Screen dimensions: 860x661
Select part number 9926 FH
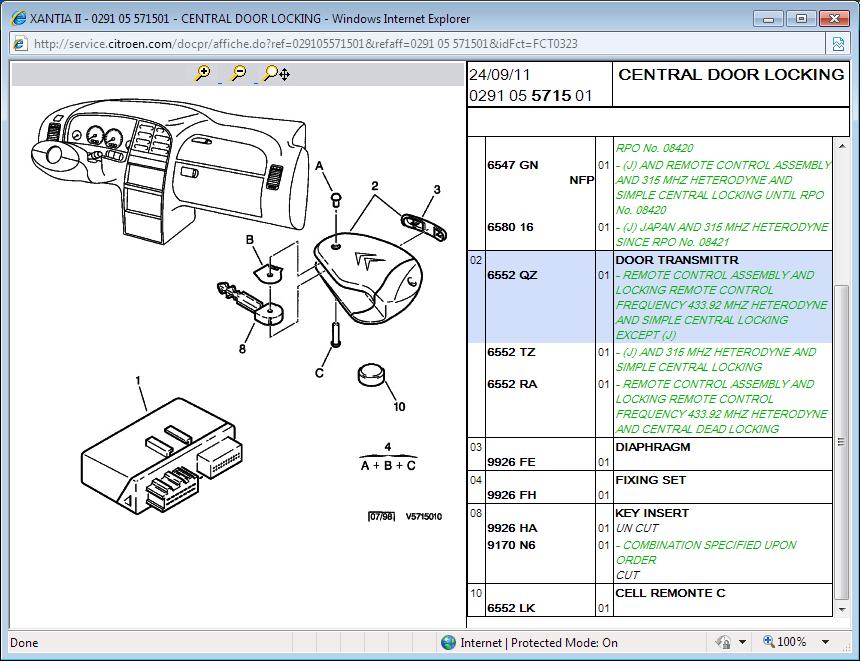click(512, 495)
